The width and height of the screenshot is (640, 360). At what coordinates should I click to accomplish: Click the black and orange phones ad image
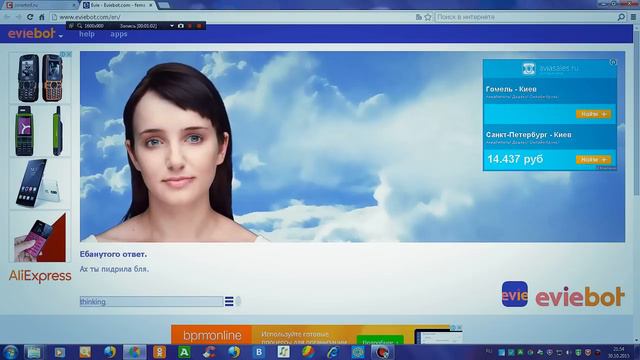40,78
